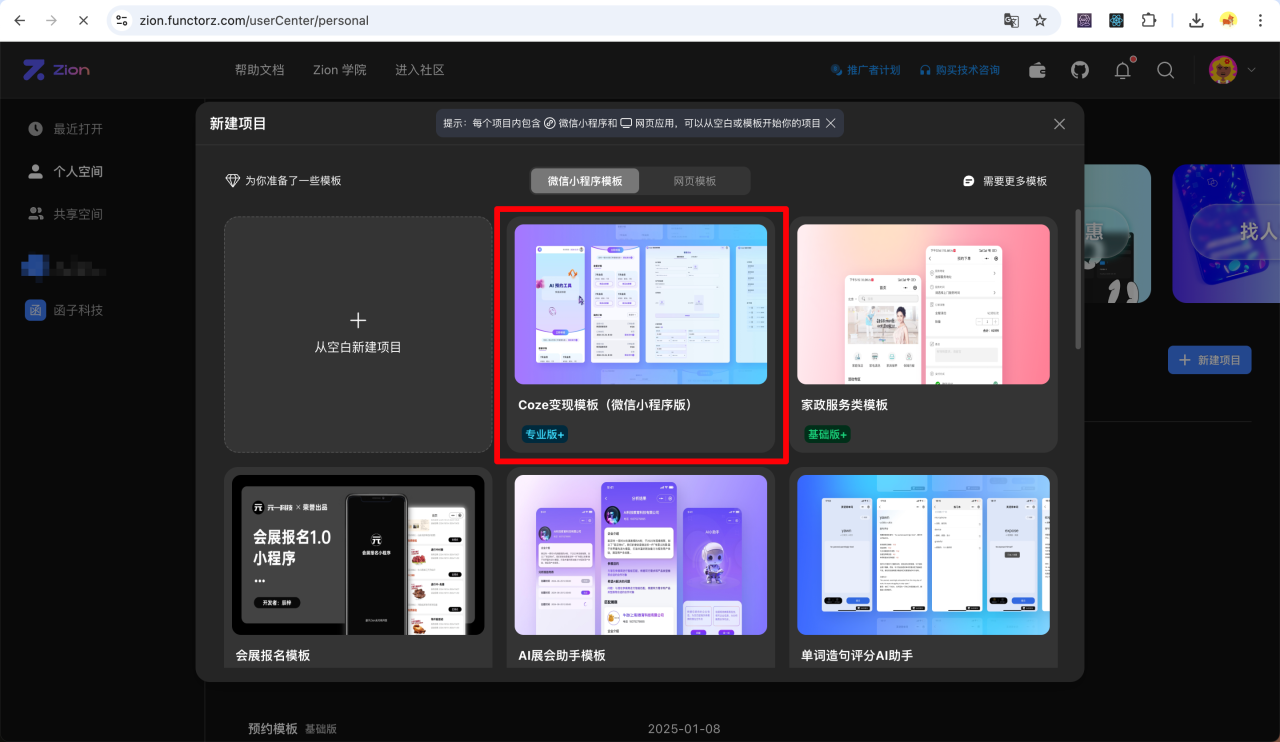Bookmark this page with the star icon
The width and height of the screenshot is (1280, 742).
point(1040,20)
